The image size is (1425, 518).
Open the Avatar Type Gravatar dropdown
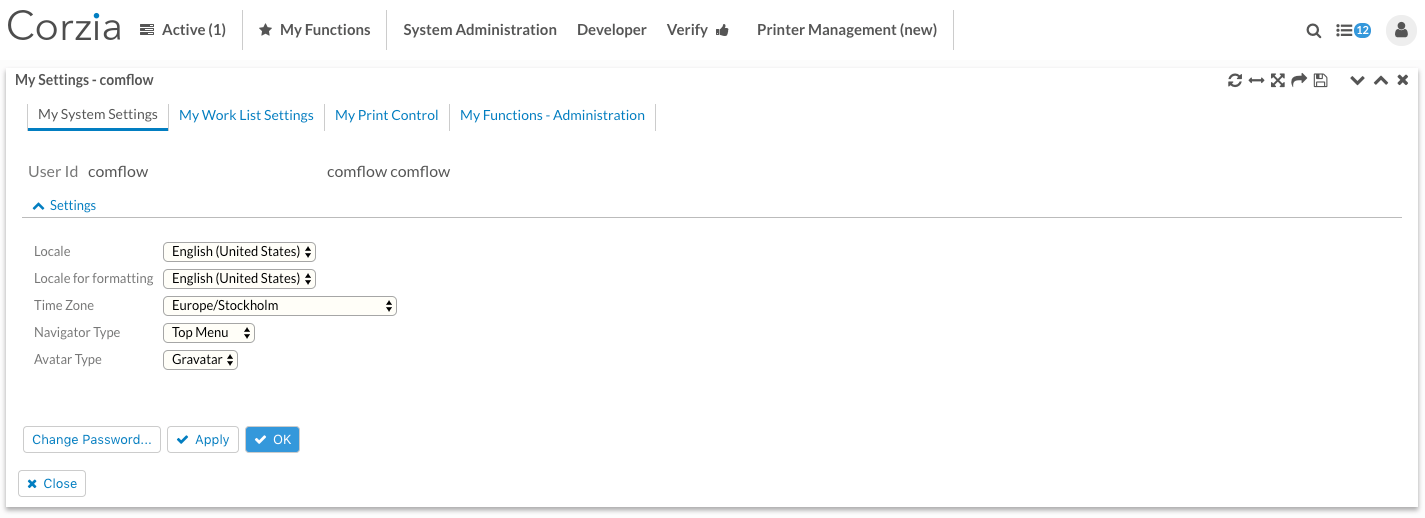[200, 360]
